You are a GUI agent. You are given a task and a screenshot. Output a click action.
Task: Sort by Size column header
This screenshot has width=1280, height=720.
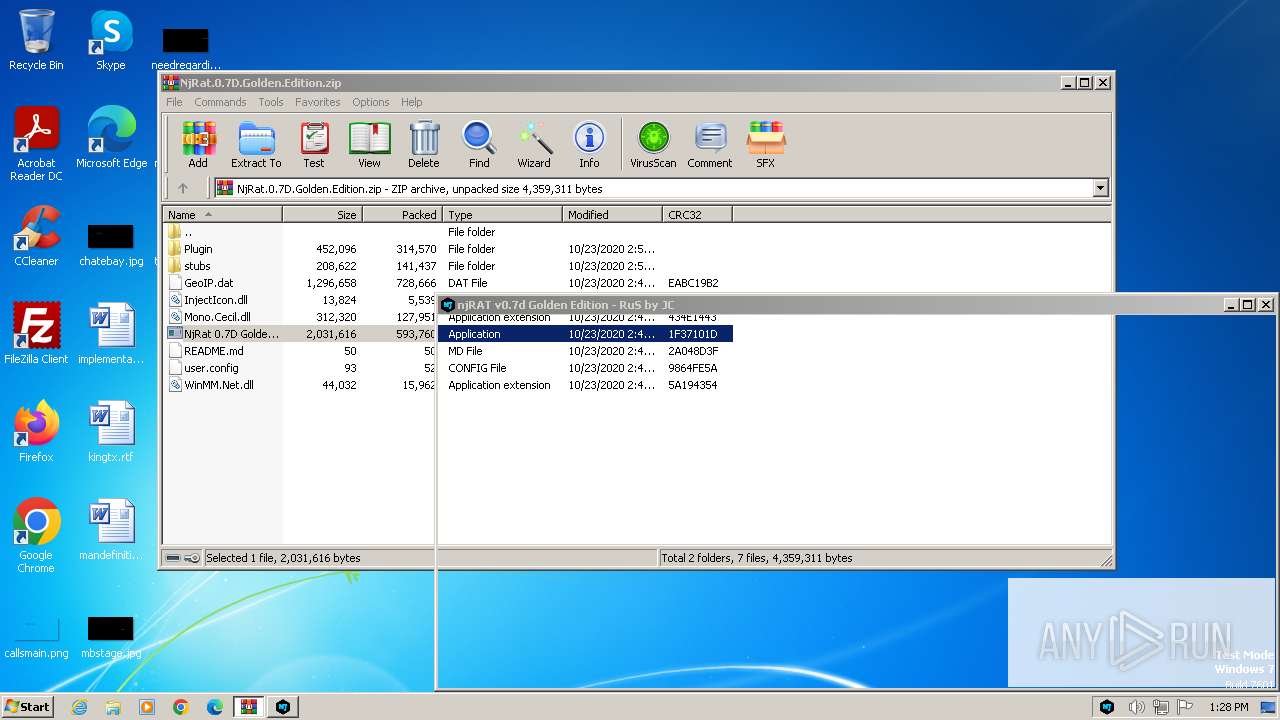point(322,215)
